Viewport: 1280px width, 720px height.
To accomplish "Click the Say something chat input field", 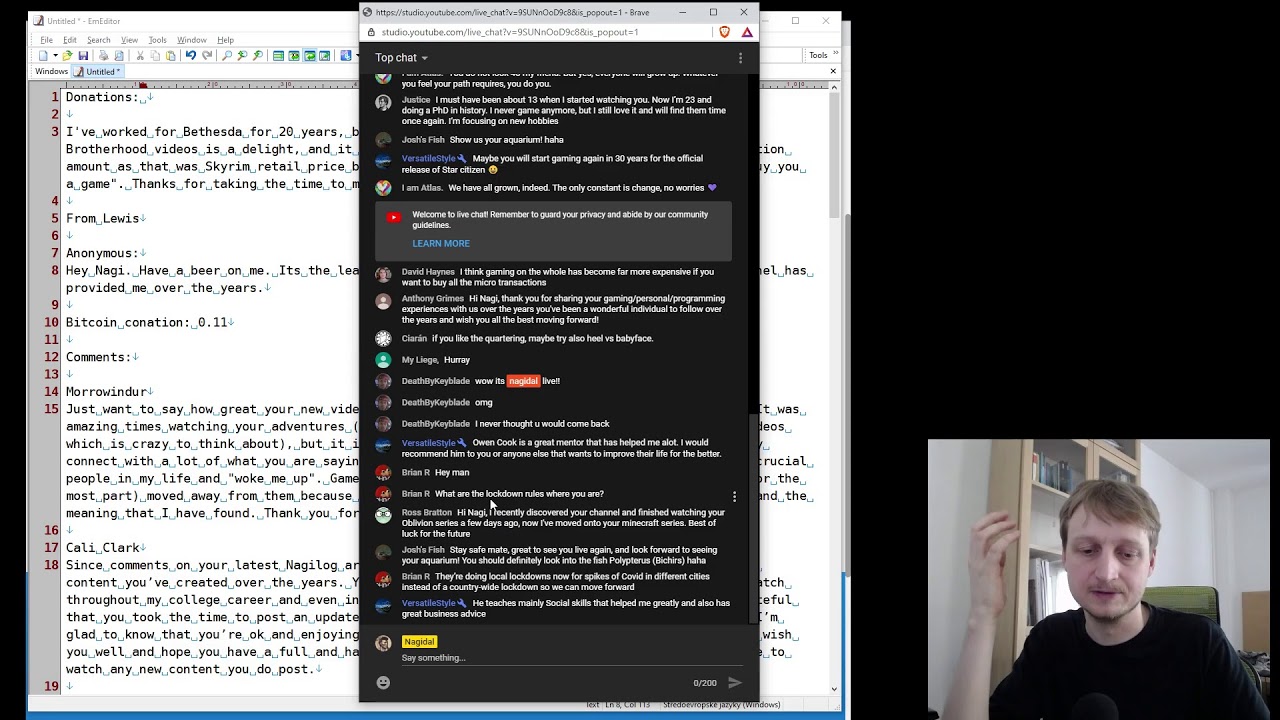I will (x=572, y=658).
